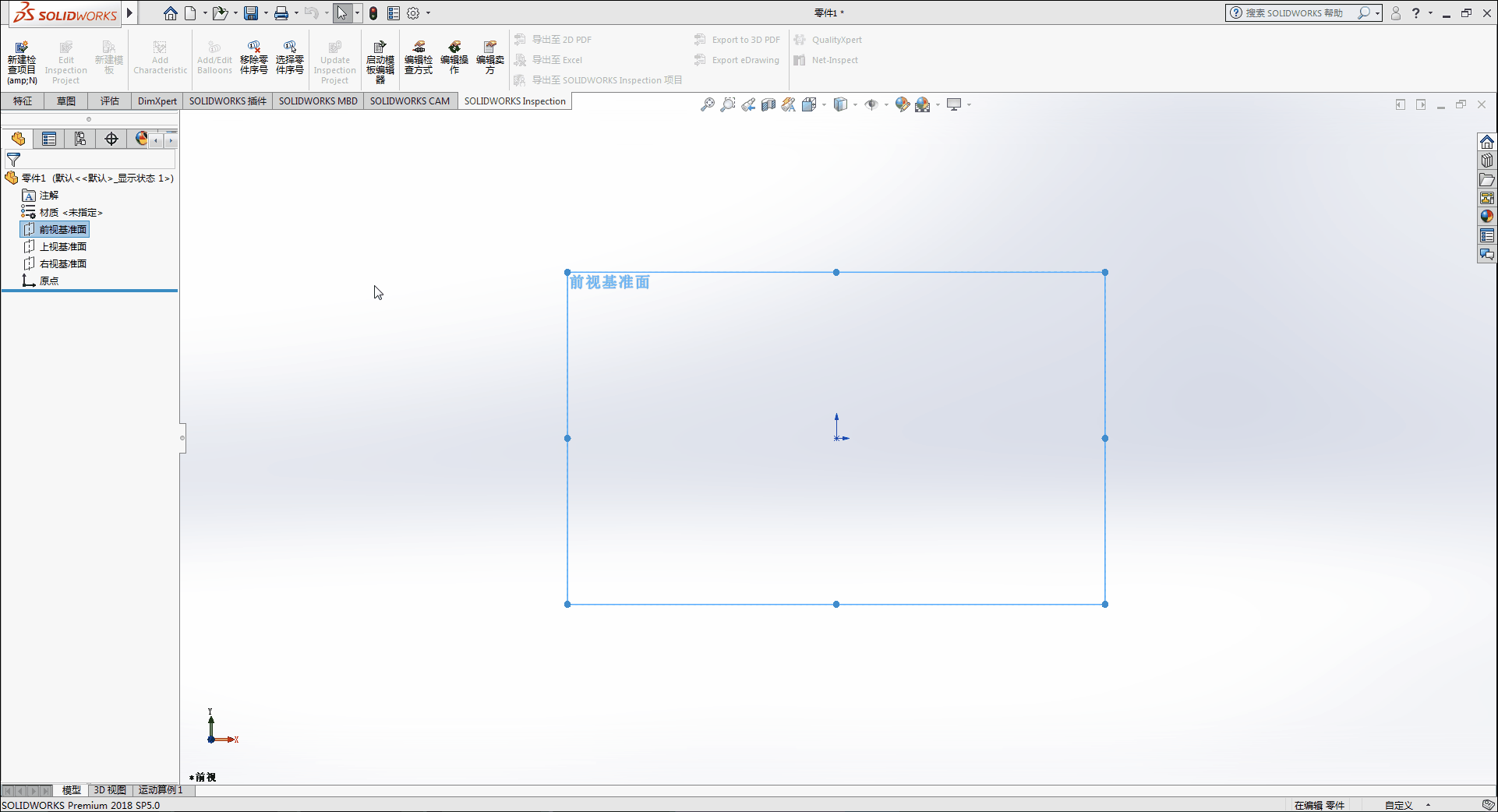Open FeatureManager design tree tab icon
1498x812 pixels.
click(x=18, y=139)
